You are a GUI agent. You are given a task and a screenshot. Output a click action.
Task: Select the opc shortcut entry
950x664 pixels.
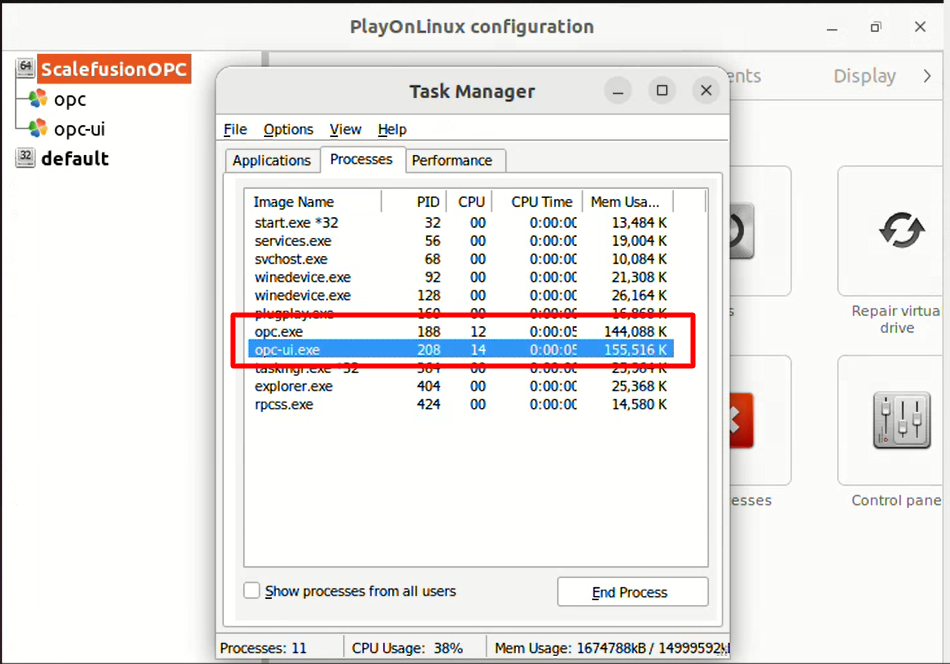(x=70, y=99)
